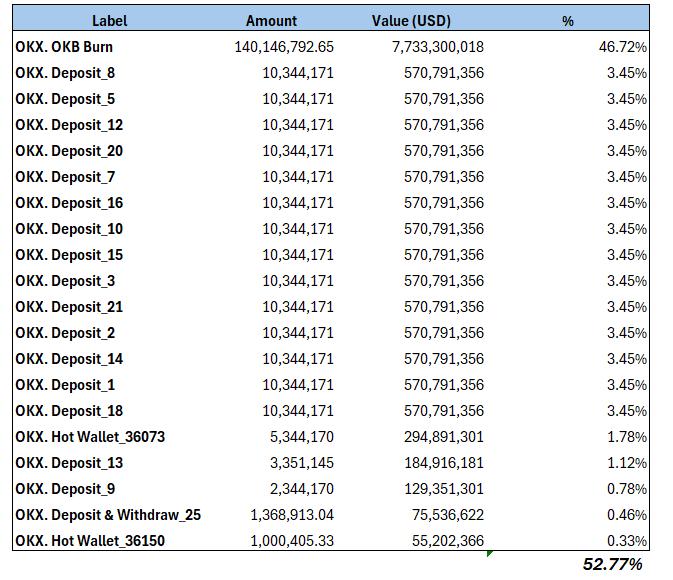Click the amount cell 140,146,792.65
This screenshot has height=580, width=673.
[x=284, y=47]
